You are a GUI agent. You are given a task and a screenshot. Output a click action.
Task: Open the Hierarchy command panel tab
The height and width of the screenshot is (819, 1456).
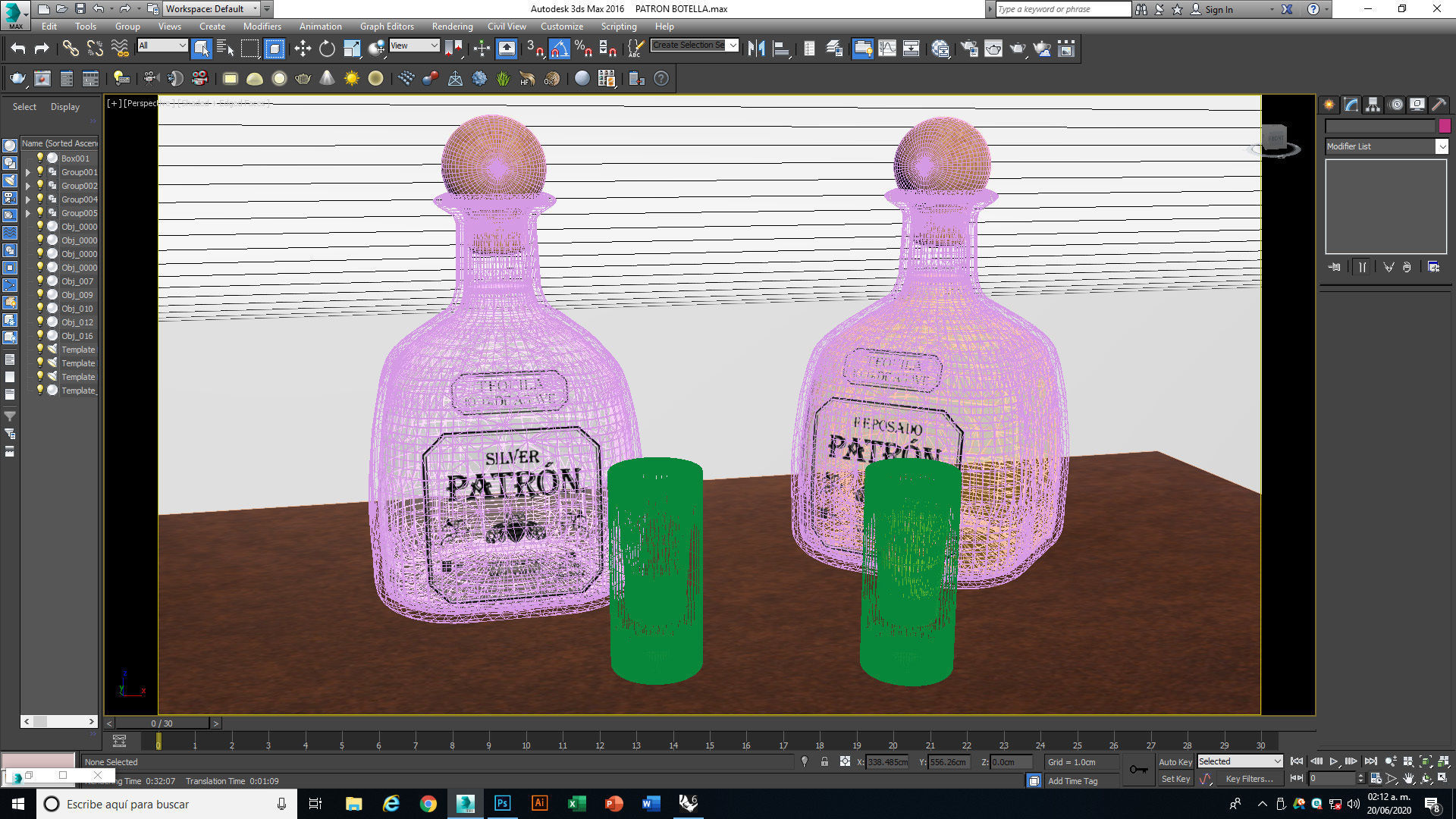point(1373,105)
